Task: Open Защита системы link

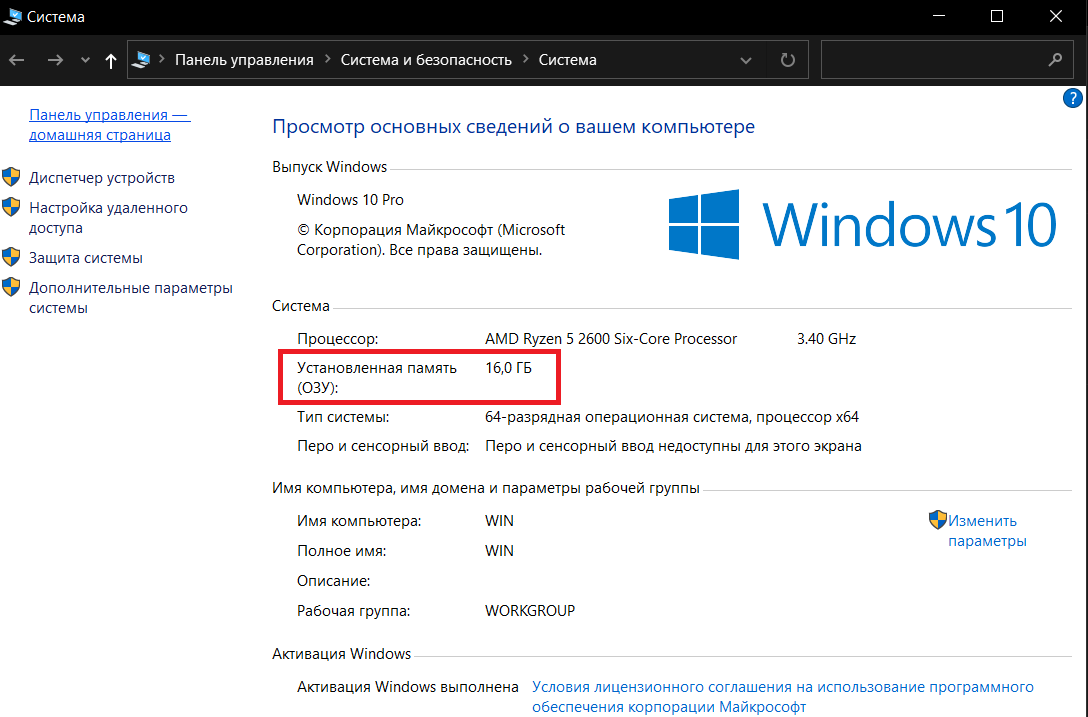Action: [86, 258]
